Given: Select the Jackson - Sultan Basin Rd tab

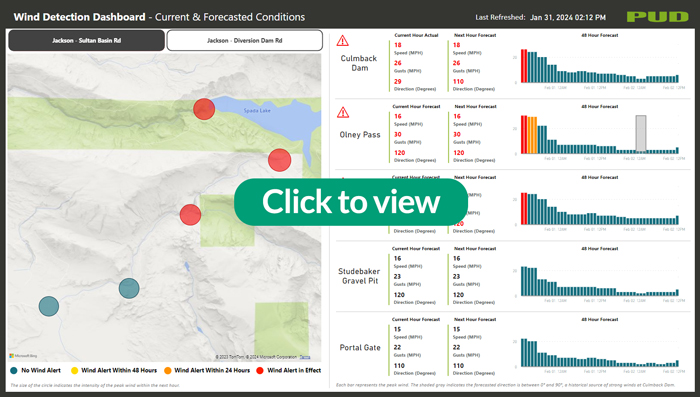Looking at the screenshot, I should [86, 41].
